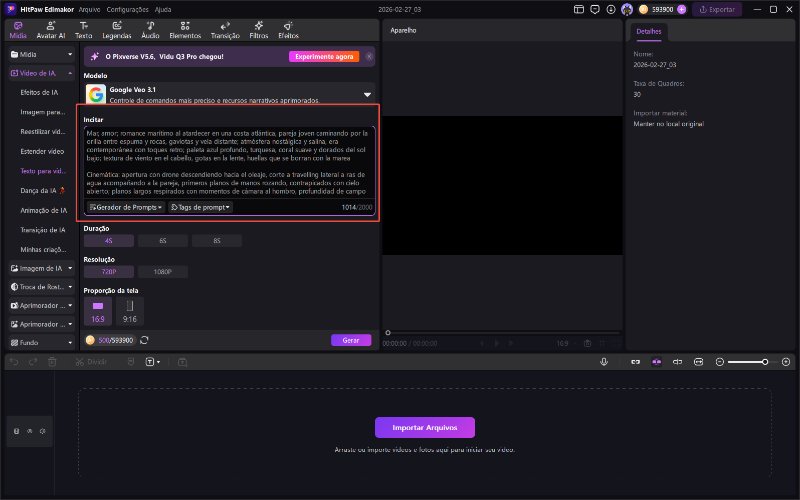Hide the timeline track visibility
Viewport: 800px width, 500px height.
pyautogui.click(x=30, y=431)
